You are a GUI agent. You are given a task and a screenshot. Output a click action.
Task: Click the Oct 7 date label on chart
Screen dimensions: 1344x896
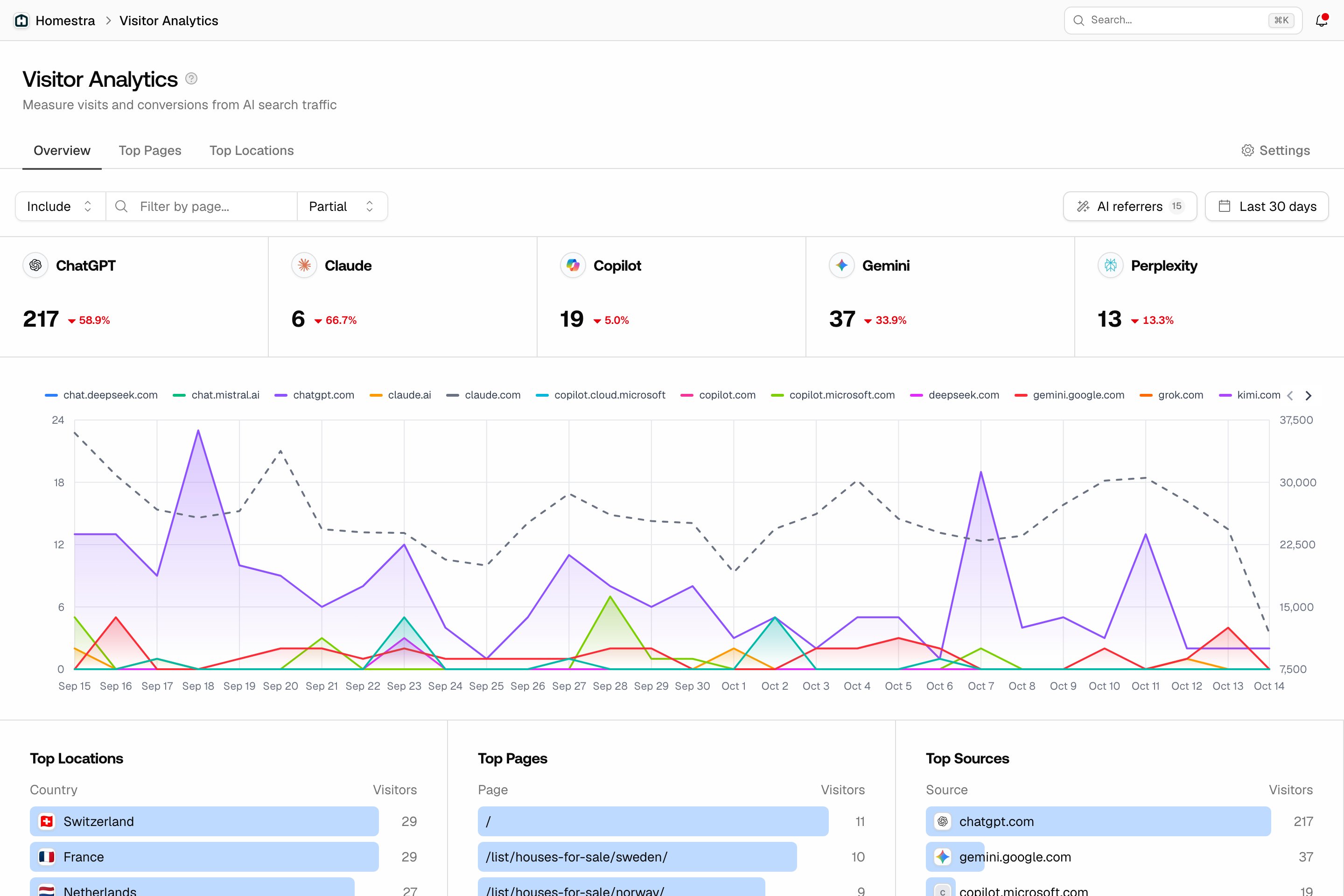[x=980, y=686]
